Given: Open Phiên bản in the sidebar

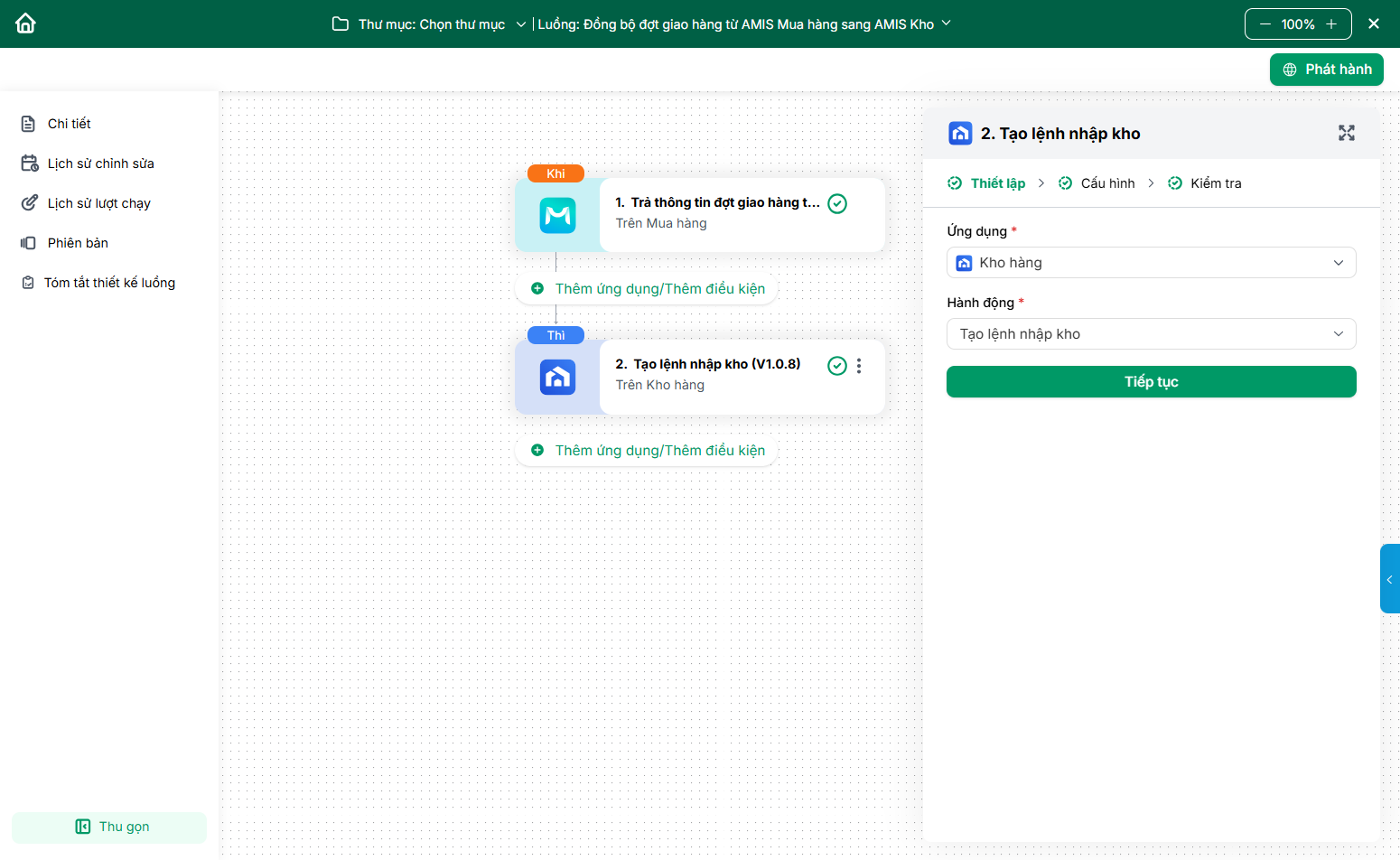Looking at the screenshot, I should [78, 243].
